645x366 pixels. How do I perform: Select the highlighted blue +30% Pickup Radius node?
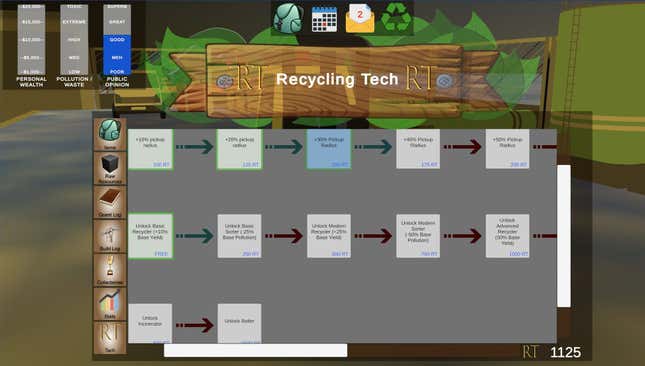point(329,149)
